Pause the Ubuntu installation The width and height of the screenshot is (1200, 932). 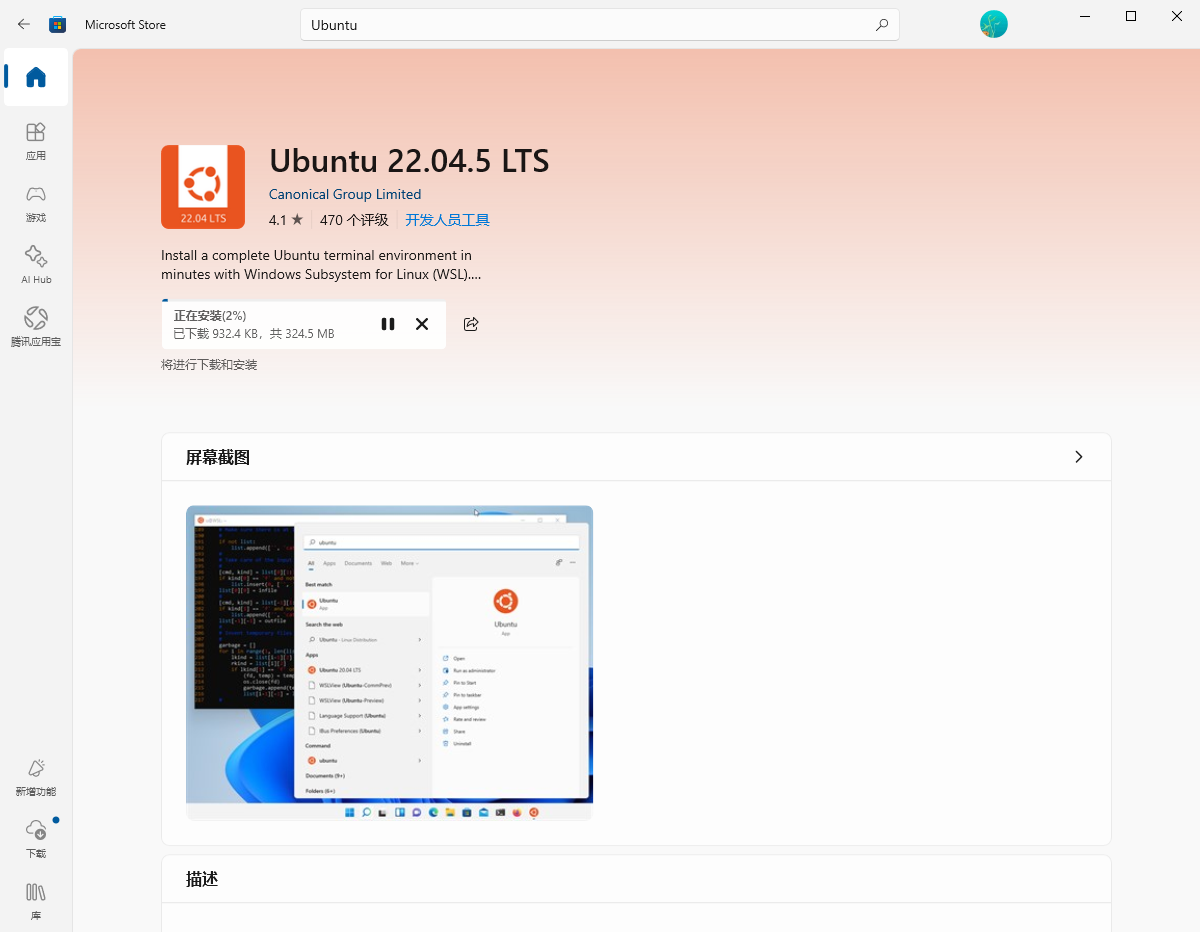pyautogui.click(x=388, y=324)
